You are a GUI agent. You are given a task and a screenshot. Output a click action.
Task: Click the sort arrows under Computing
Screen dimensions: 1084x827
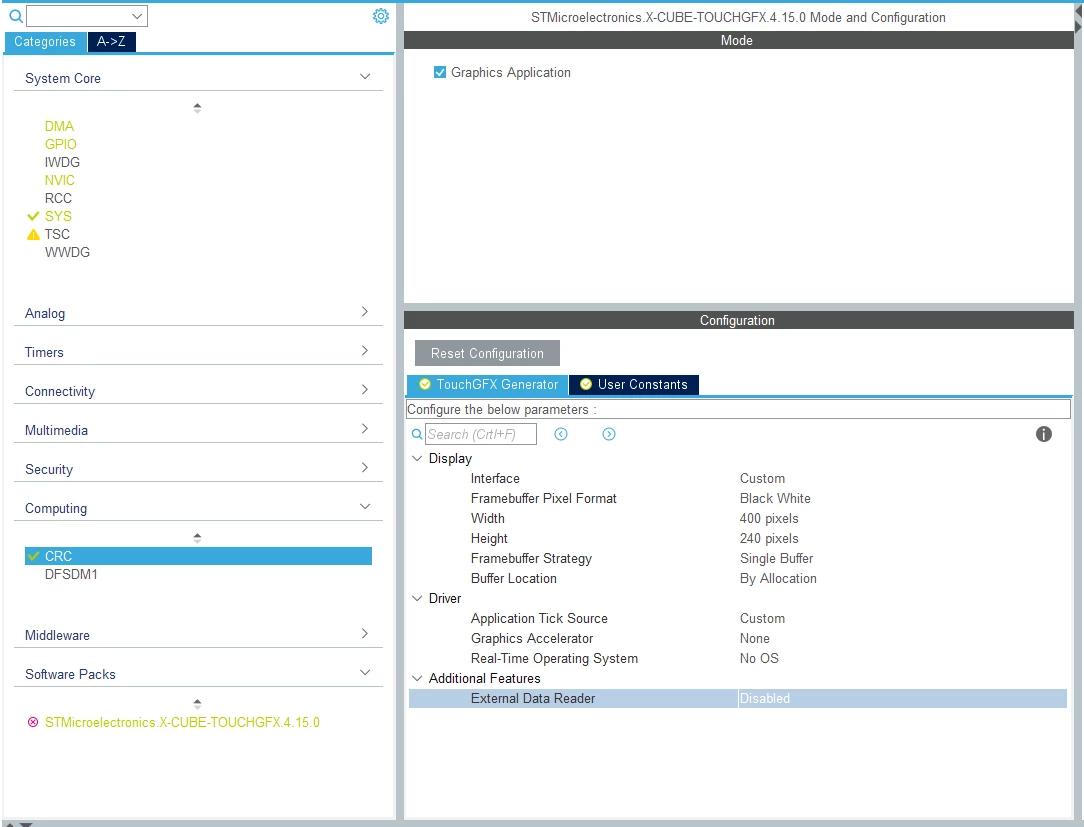pyautogui.click(x=197, y=537)
